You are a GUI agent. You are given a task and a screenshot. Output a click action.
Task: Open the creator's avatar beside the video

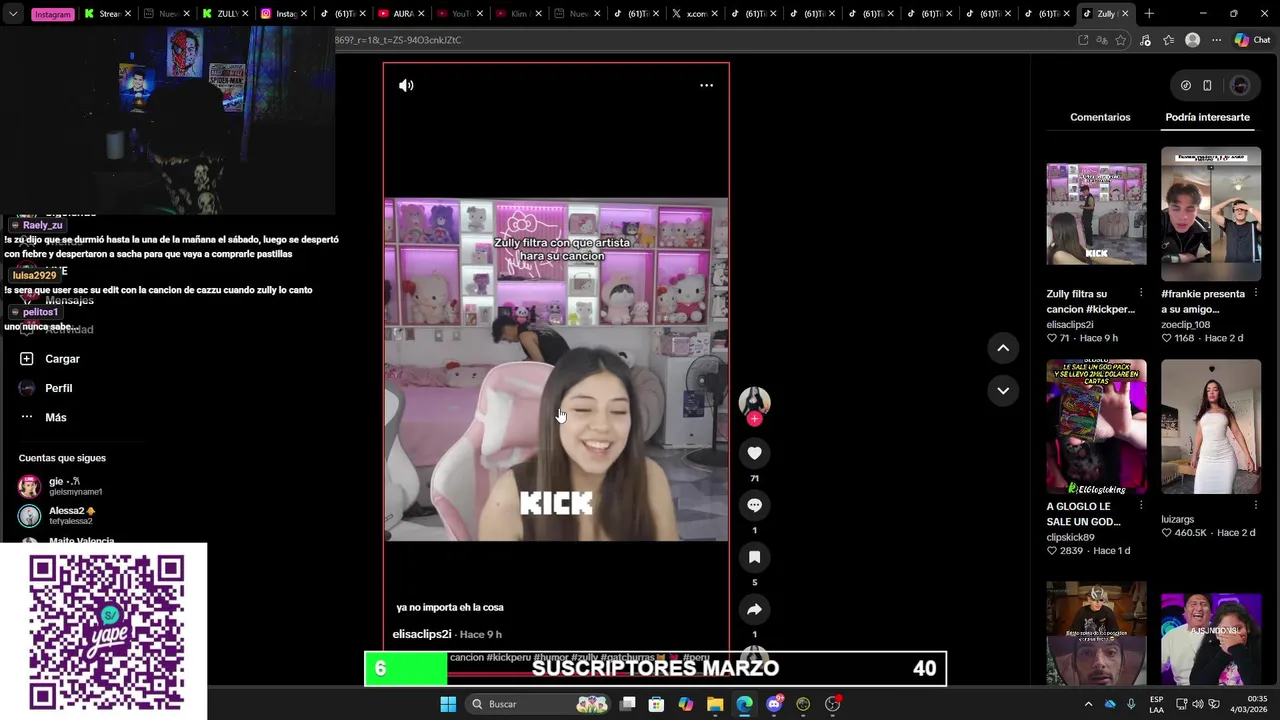tap(754, 401)
